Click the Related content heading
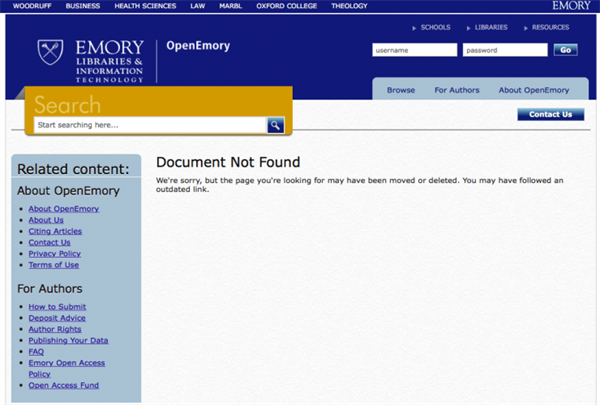The width and height of the screenshot is (600, 405). [x=73, y=169]
